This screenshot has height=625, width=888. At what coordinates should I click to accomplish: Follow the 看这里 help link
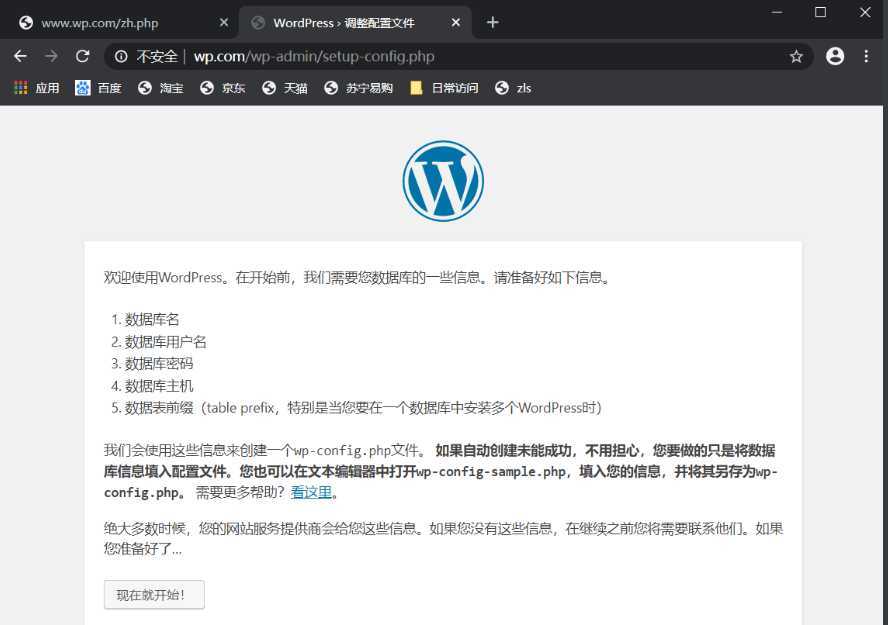point(311,492)
